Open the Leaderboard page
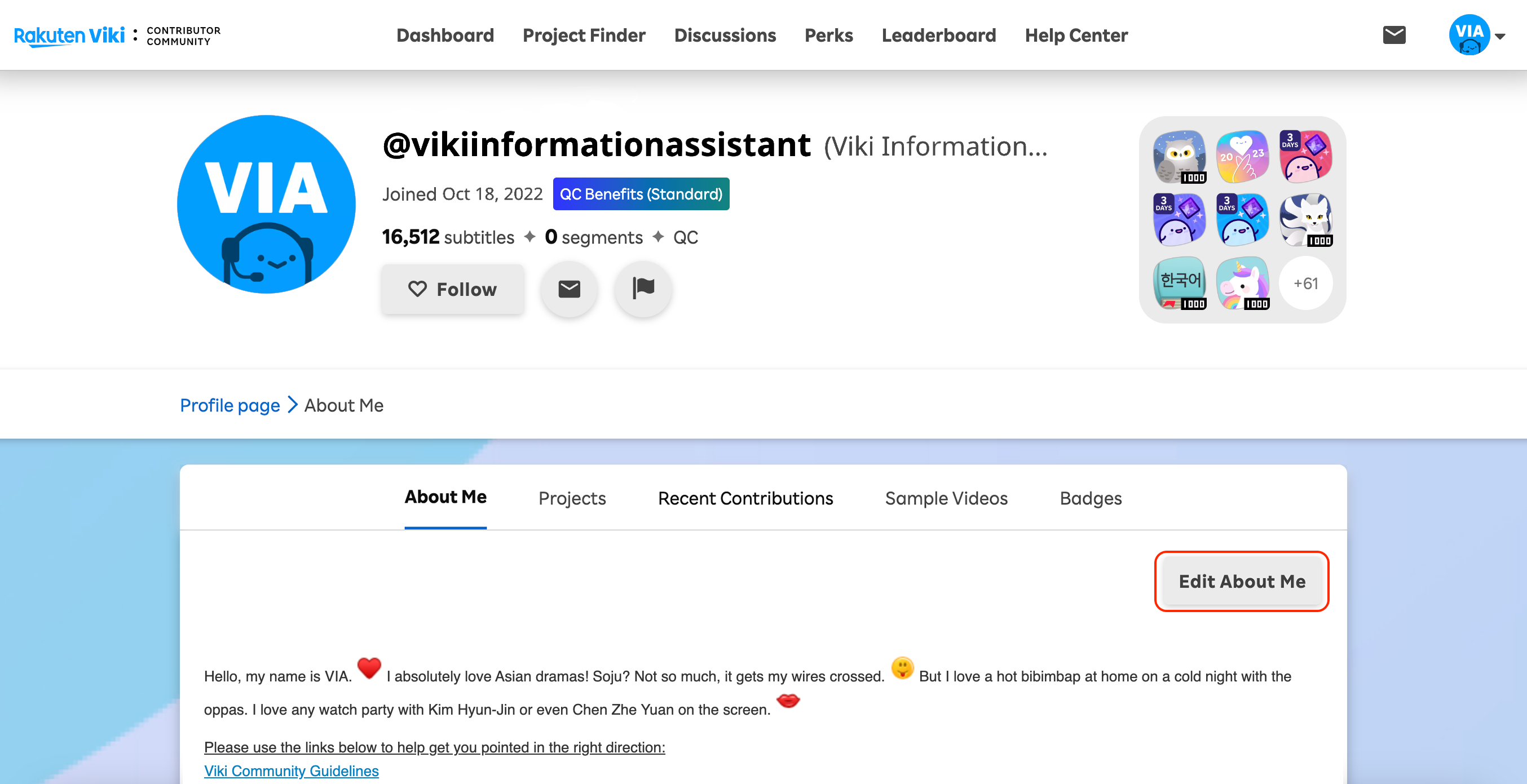Viewport: 1527px width, 784px height. coord(939,36)
